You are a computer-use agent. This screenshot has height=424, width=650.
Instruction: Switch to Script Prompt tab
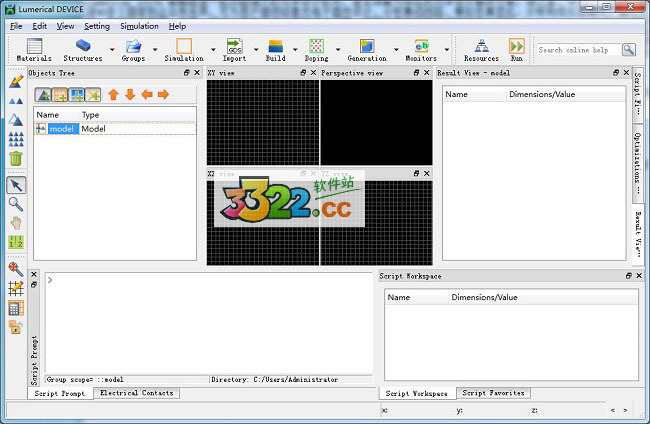(x=60, y=393)
